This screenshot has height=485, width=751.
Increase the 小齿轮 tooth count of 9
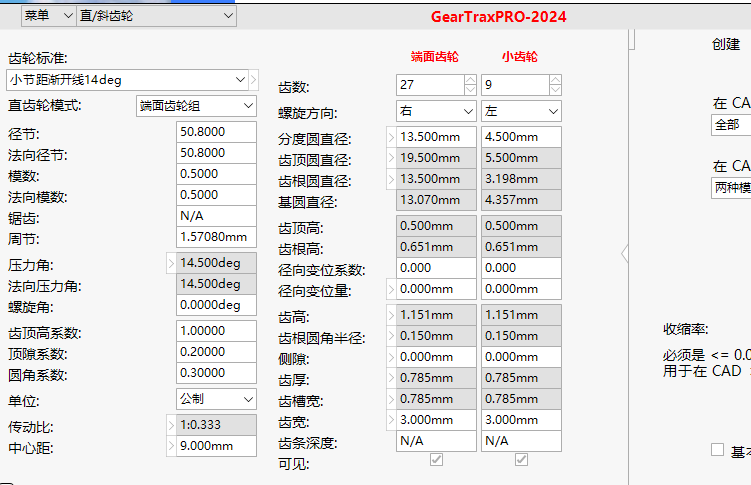click(x=555, y=80)
